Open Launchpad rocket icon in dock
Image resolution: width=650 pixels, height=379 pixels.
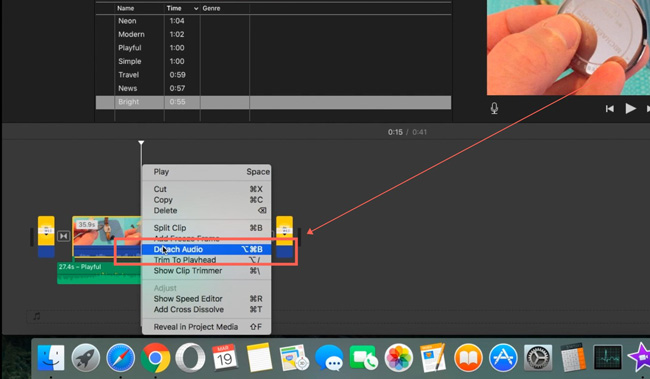tap(86, 358)
